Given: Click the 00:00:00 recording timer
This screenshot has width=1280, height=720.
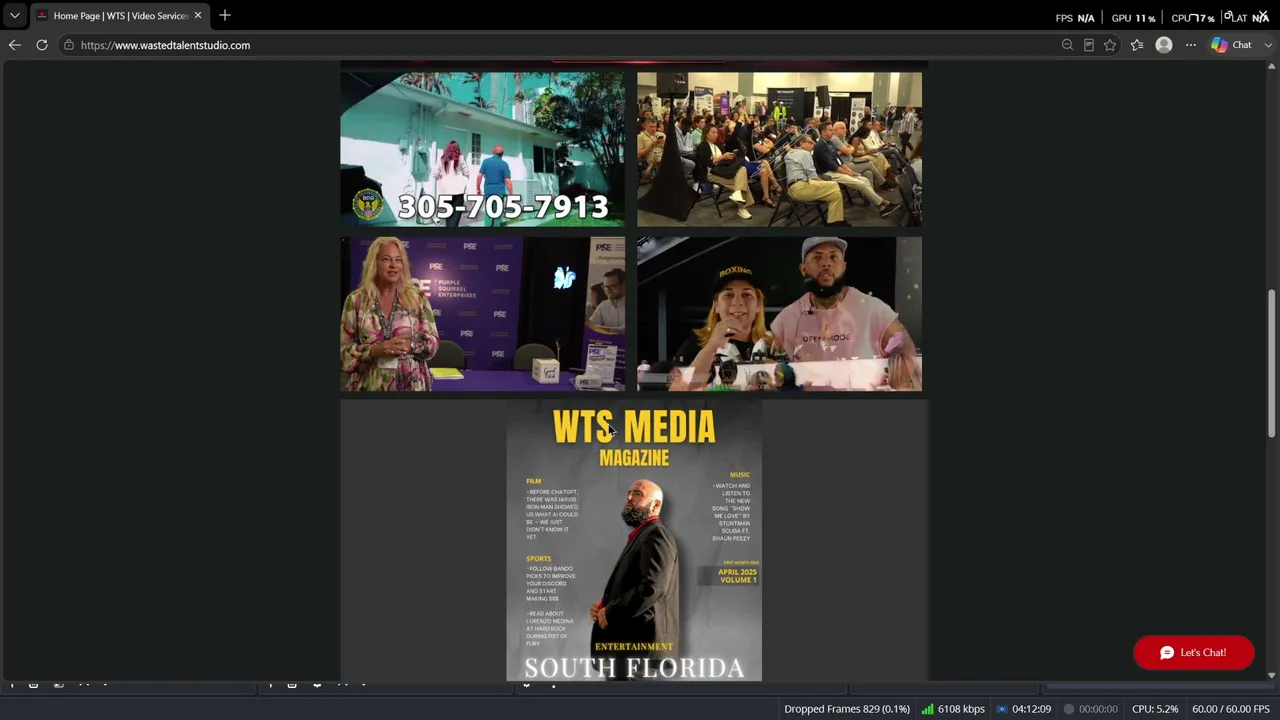Looking at the screenshot, I should pyautogui.click(x=1098, y=709).
